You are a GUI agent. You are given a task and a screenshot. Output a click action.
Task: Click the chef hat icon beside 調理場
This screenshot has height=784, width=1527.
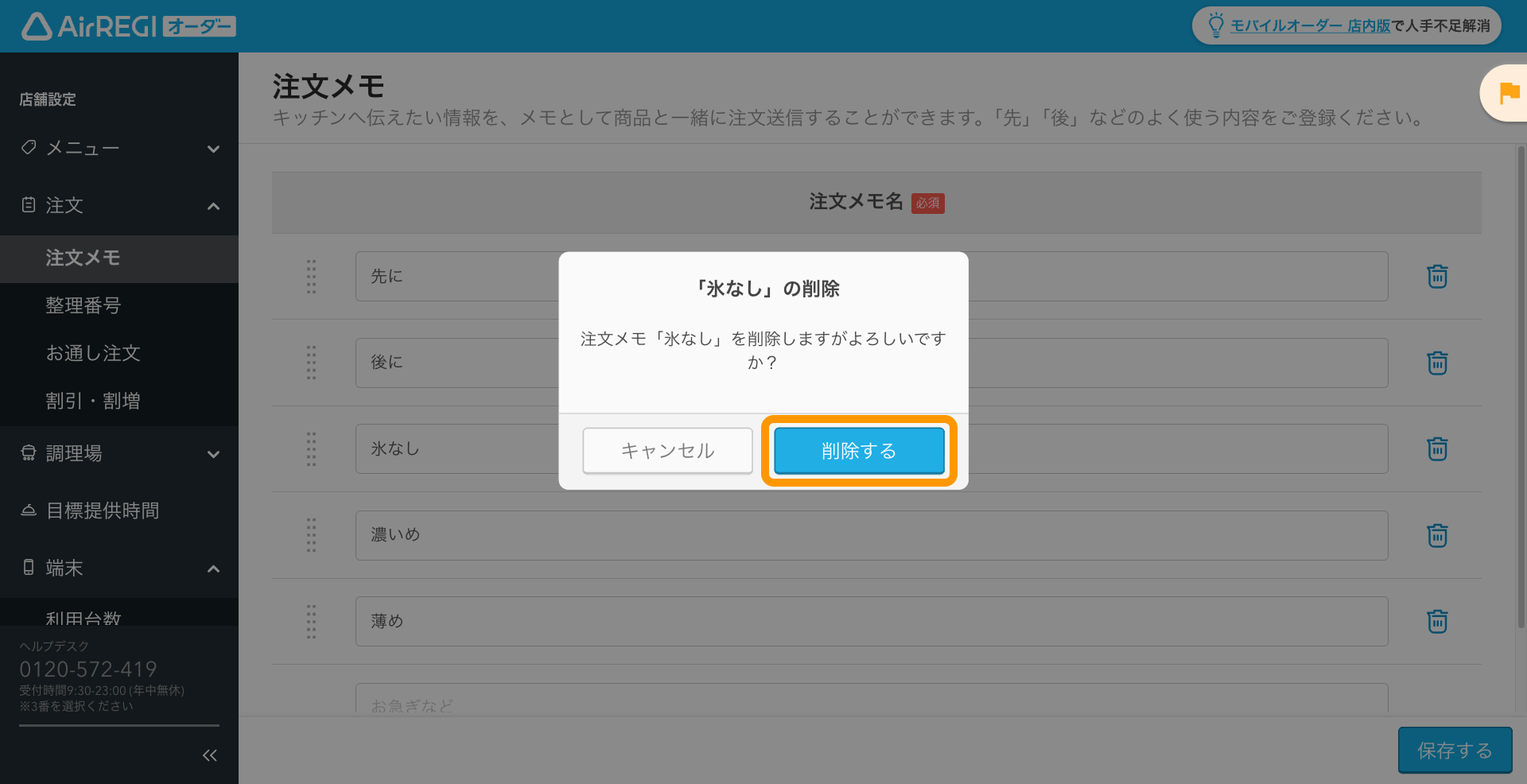tap(29, 453)
